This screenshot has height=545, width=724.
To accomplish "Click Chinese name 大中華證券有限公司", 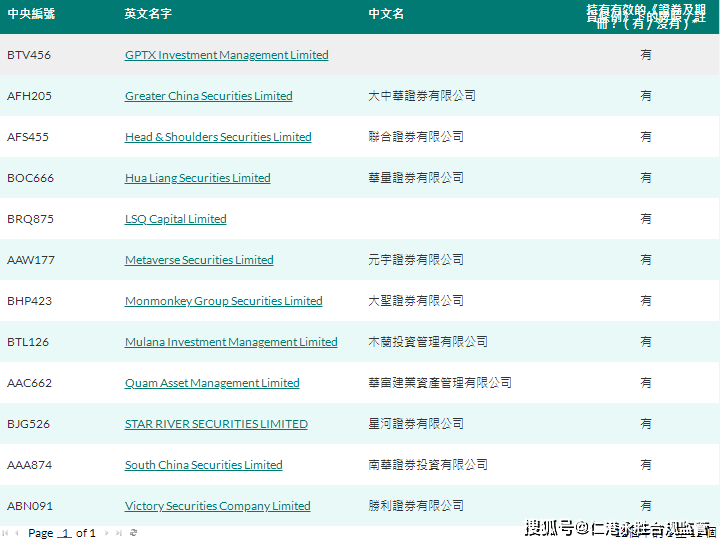I will pyautogui.click(x=422, y=96).
